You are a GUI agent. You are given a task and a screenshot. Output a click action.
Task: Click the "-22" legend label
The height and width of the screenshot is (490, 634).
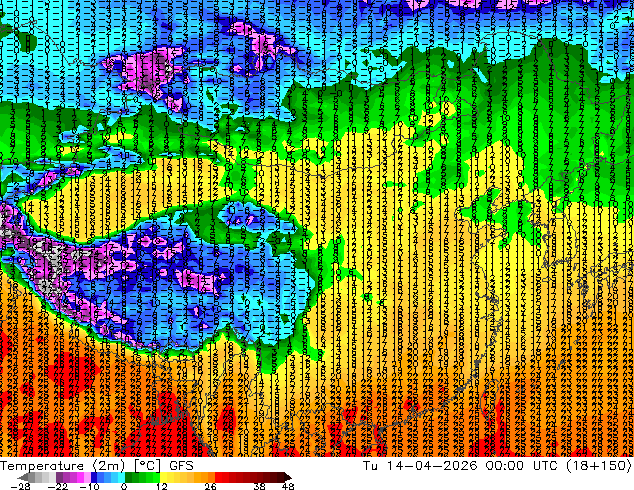click(x=58, y=486)
